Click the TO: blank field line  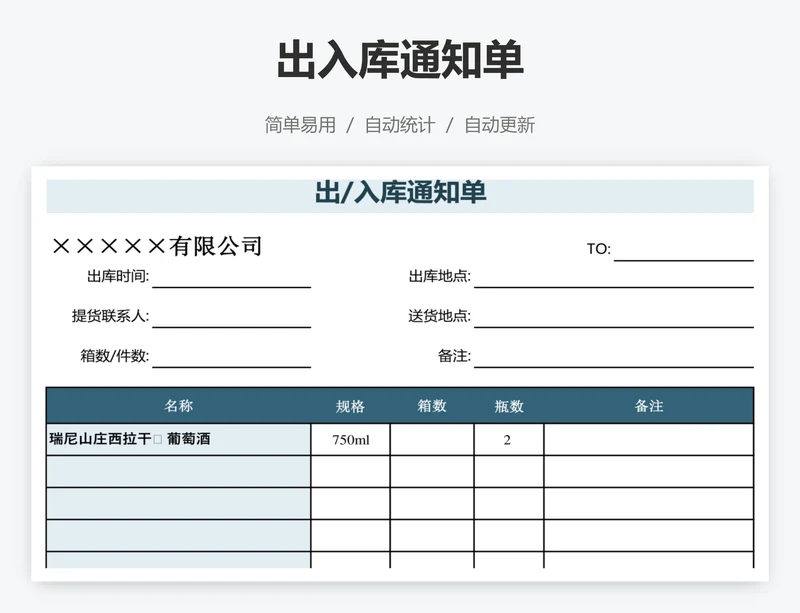pyautogui.click(x=684, y=251)
